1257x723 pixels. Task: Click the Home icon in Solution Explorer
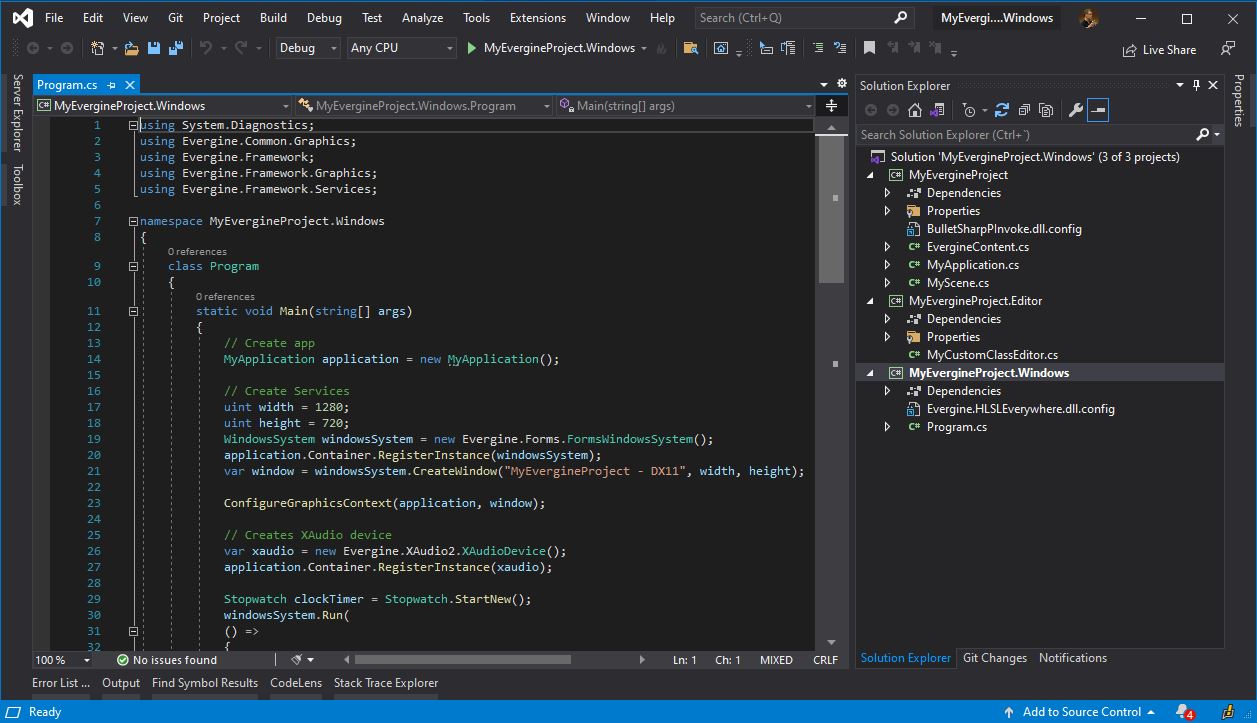pos(915,110)
